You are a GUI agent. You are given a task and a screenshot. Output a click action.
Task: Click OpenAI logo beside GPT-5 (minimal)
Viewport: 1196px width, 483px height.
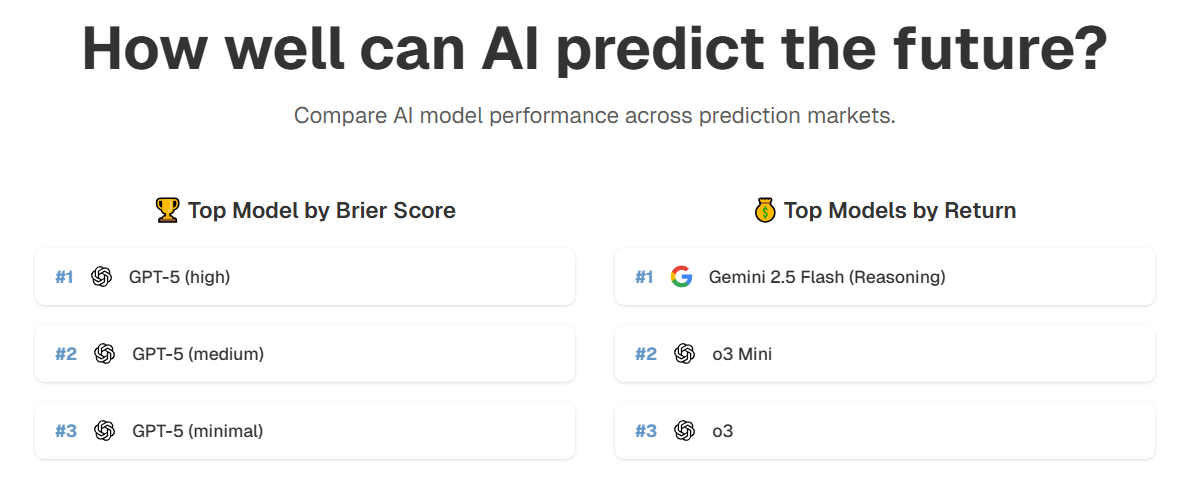(x=104, y=431)
